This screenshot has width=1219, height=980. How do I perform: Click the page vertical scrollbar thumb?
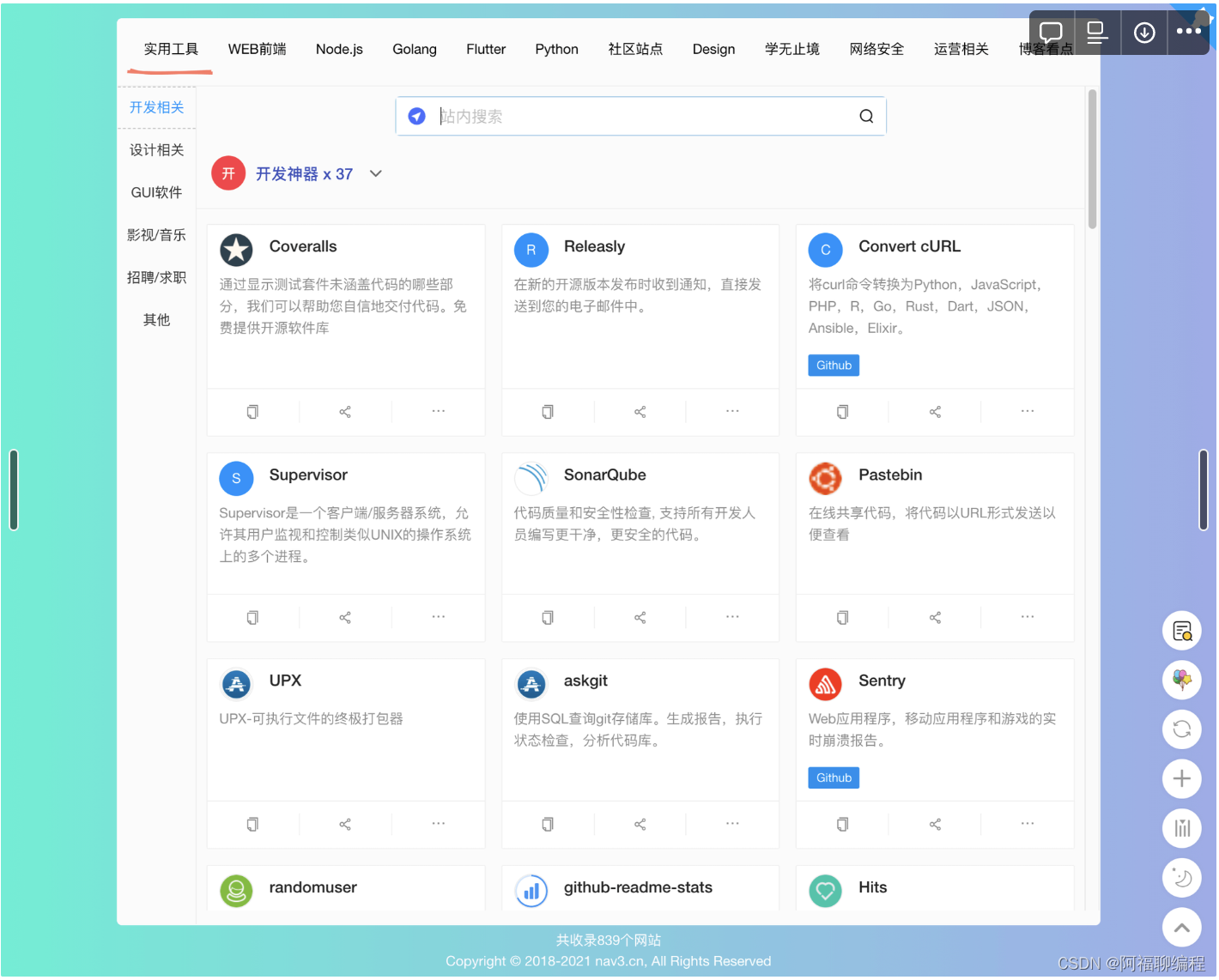click(1093, 159)
